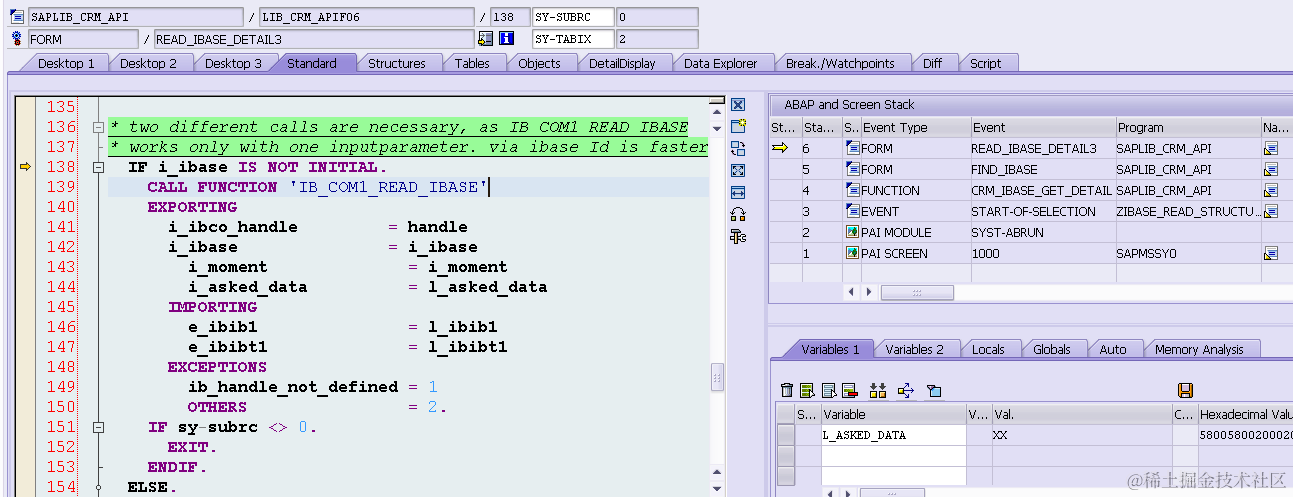Image resolution: width=1293 pixels, height=497 pixels.
Task: Click navigate icon in PAI SCREEN 1000 row
Action: (1271, 253)
